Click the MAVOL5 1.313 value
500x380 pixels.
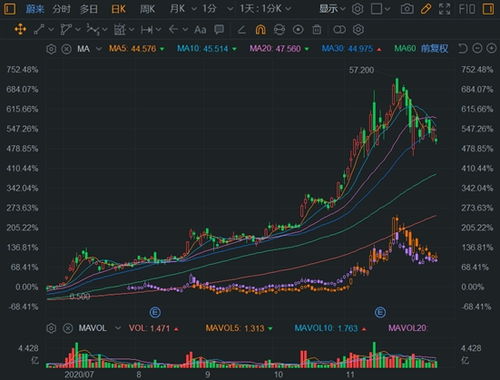[235, 328]
